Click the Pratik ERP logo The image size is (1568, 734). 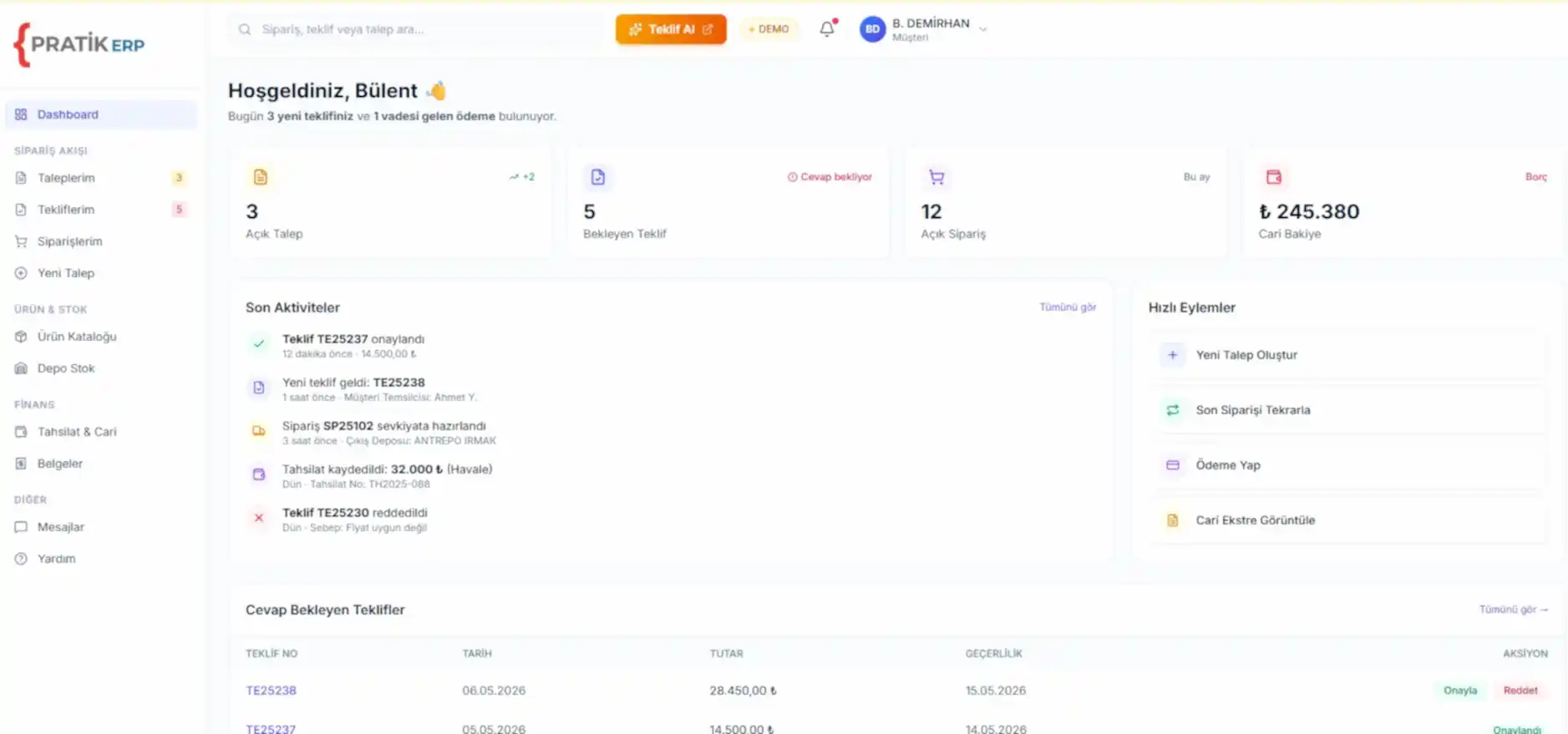click(79, 44)
